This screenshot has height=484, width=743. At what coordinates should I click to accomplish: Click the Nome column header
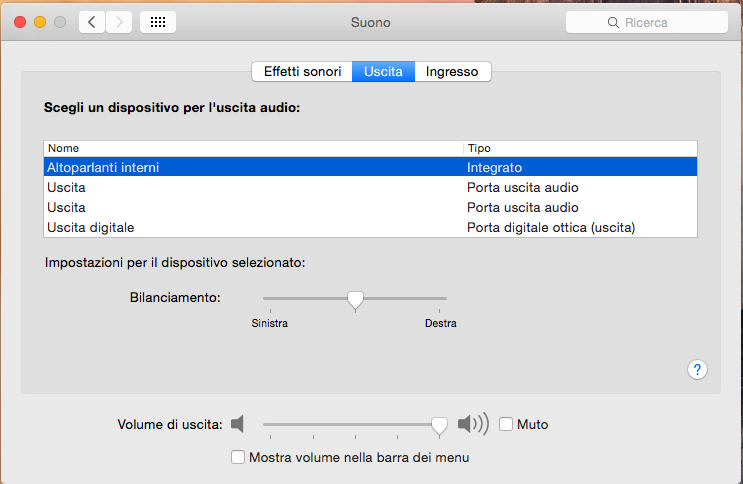coord(254,148)
